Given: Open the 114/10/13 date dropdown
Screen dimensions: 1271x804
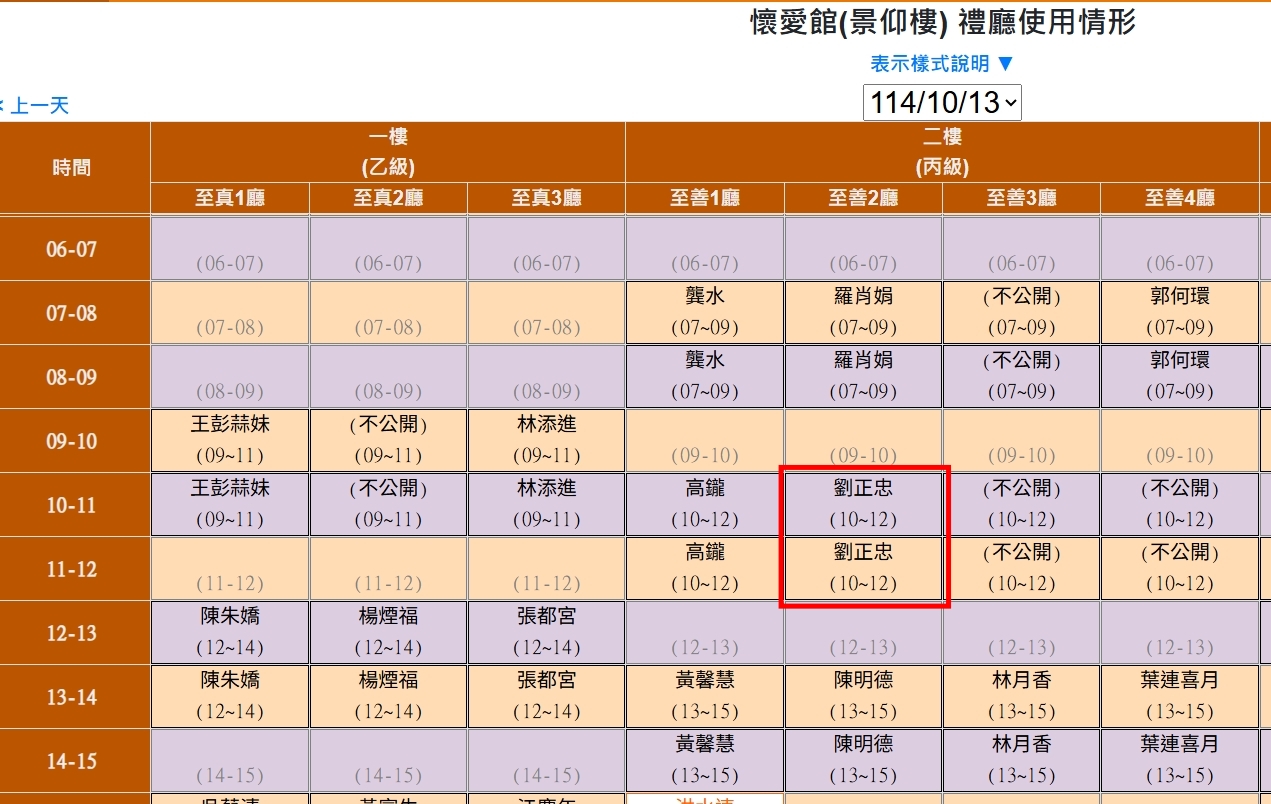Looking at the screenshot, I should pyautogui.click(x=942, y=102).
